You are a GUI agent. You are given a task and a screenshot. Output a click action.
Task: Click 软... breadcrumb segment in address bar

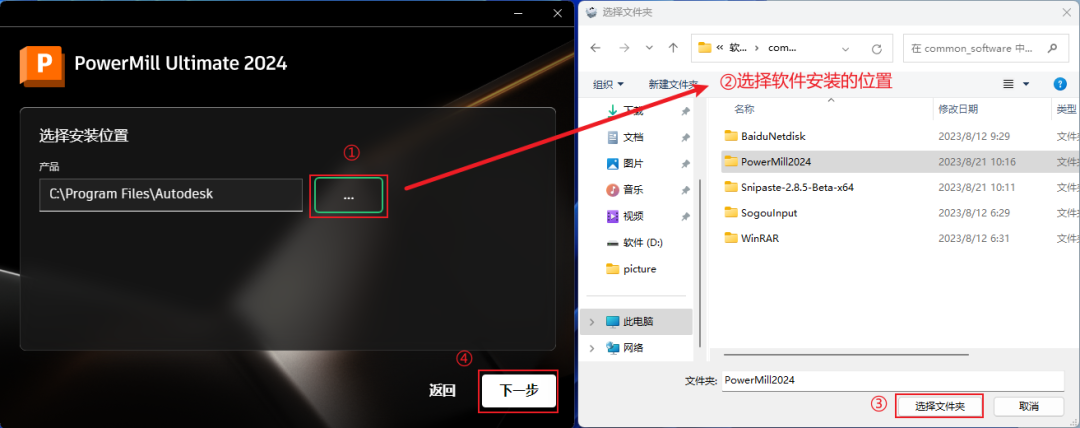coord(738,49)
